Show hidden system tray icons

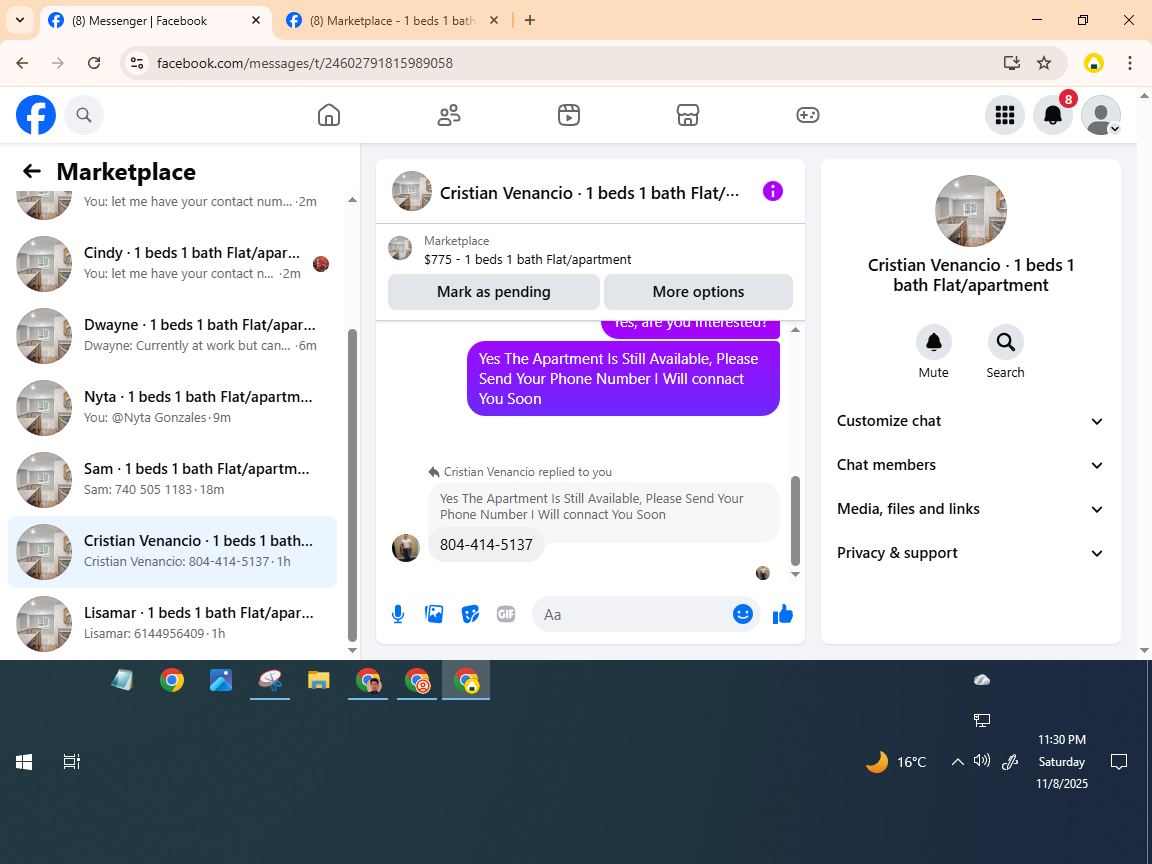click(957, 762)
